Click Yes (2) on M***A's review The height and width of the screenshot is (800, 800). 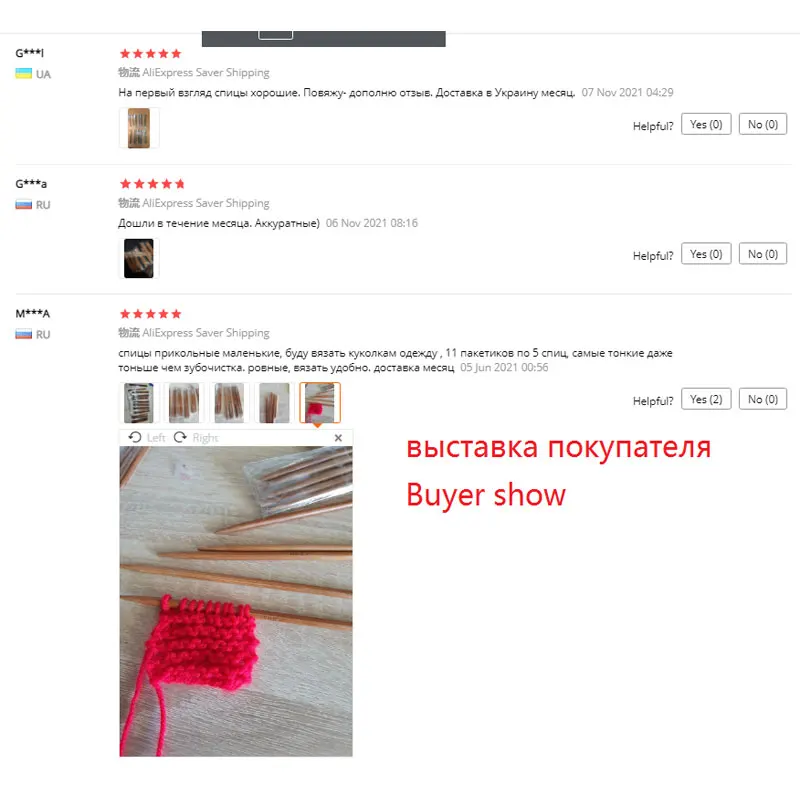[x=706, y=399]
